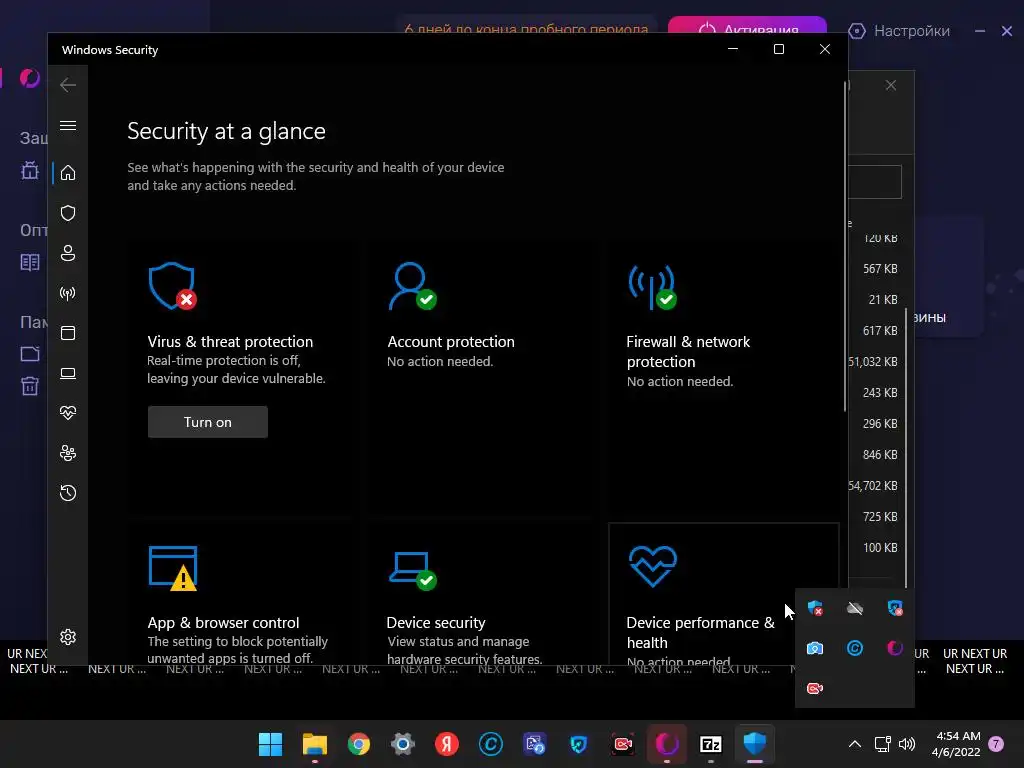
Task: Open Device security sidebar laptop icon
Action: [x=68, y=373]
